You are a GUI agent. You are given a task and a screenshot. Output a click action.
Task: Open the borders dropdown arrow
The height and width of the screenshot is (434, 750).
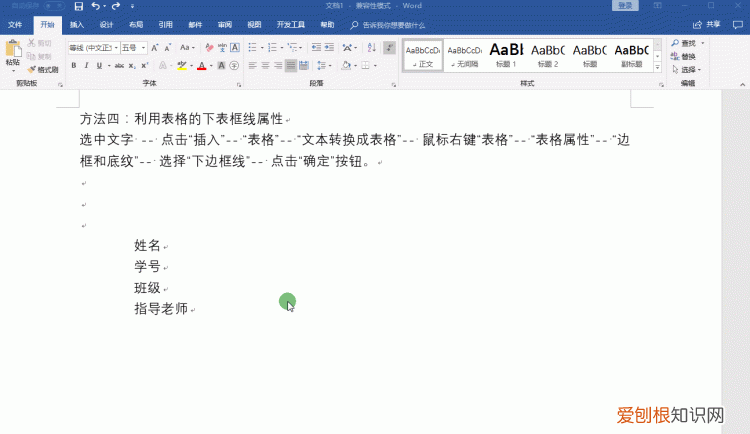point(375,66)
